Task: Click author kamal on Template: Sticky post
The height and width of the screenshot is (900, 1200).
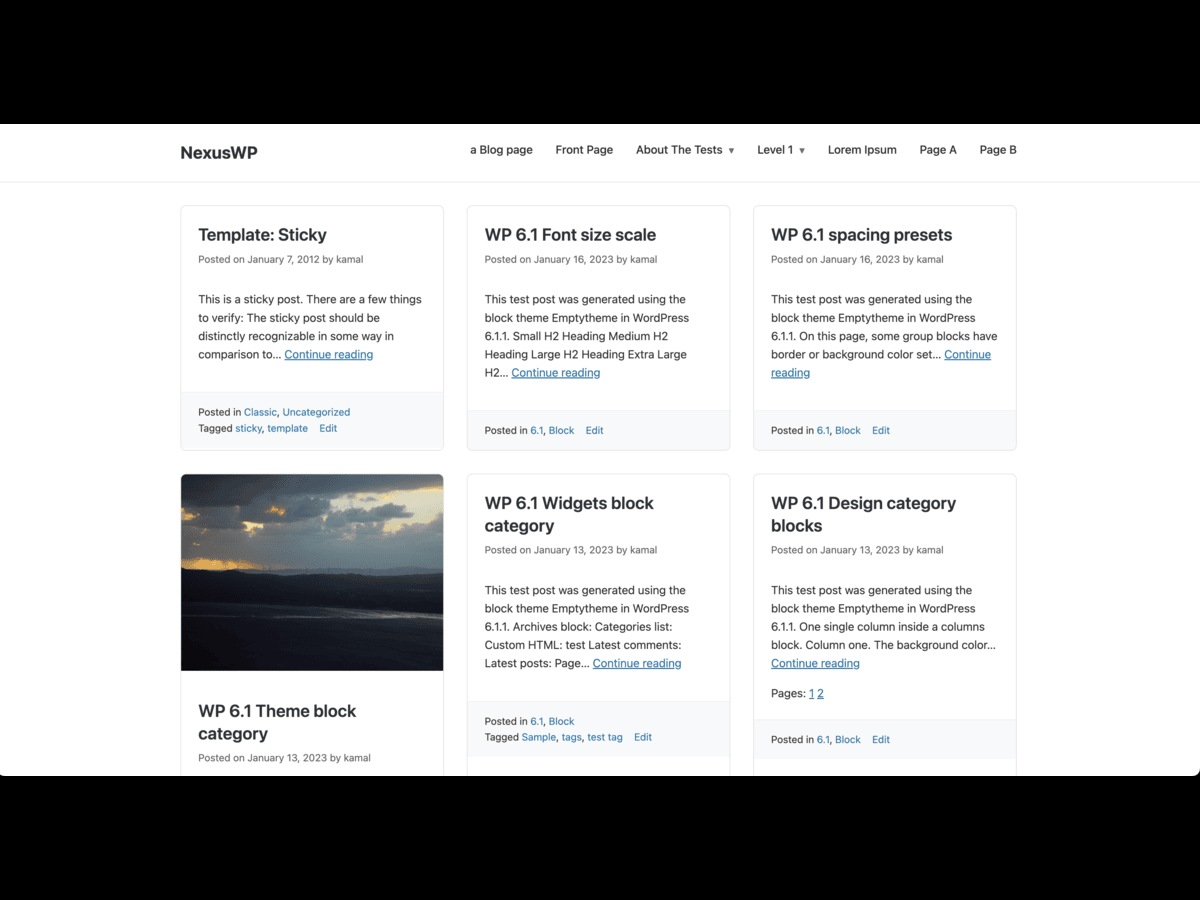Action: coord(349,259)
